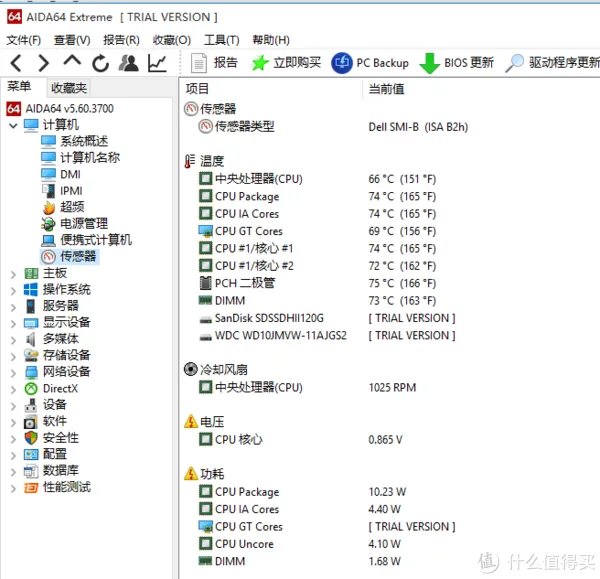The height and width of the screenshot is (579, 600).
Task: Expand the DirectX tree node
Action: (x=13, y=389)
